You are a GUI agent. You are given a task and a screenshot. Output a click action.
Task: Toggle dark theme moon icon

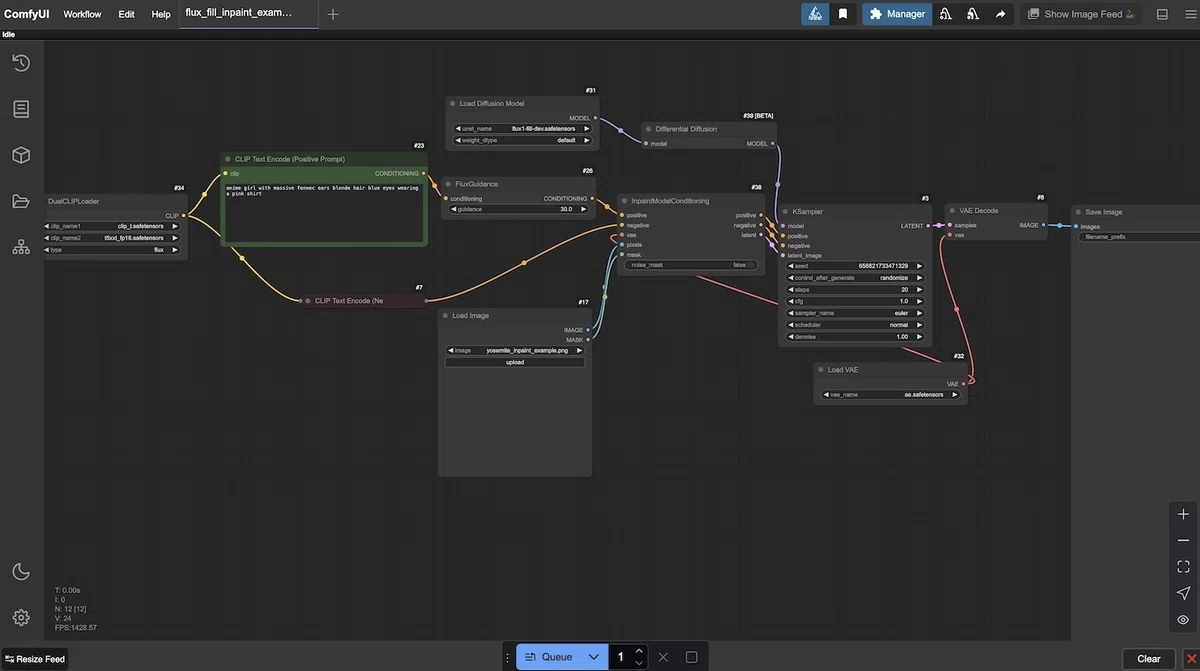point(21,571)
